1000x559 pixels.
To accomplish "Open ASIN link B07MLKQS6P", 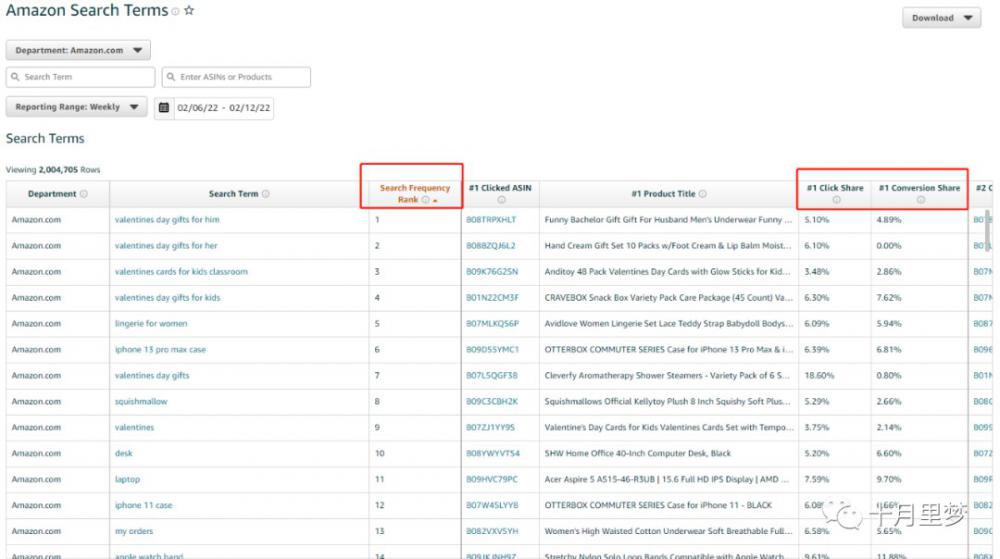I will pos(492,324).
